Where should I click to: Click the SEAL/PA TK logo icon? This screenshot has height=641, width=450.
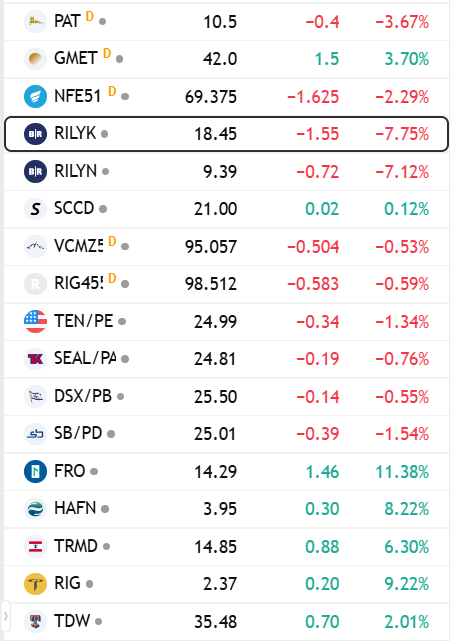pos(35,359)
